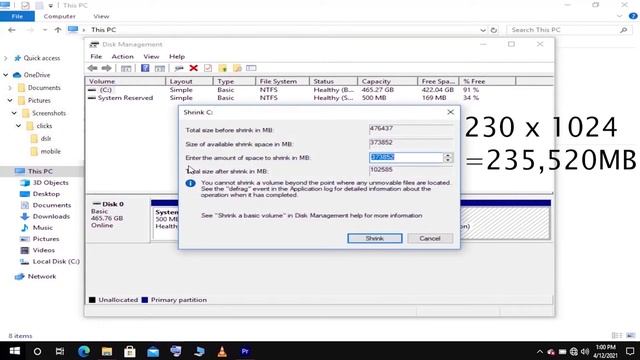Collapse the Screenshots folder node
This screenshot has width=640, height=360.
tap(14, 113)
